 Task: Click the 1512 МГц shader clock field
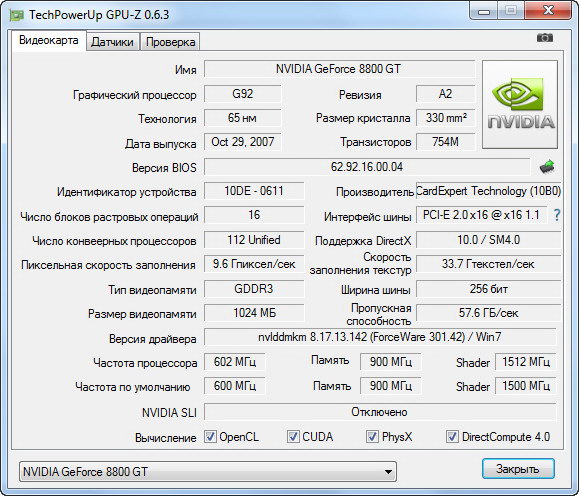(526, 362)
